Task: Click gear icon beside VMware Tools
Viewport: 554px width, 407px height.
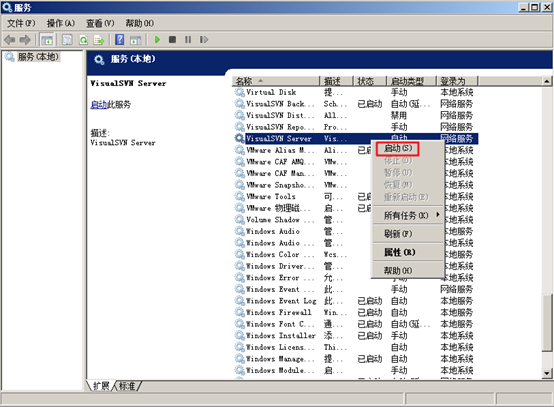Action: [x=240, y=196]
